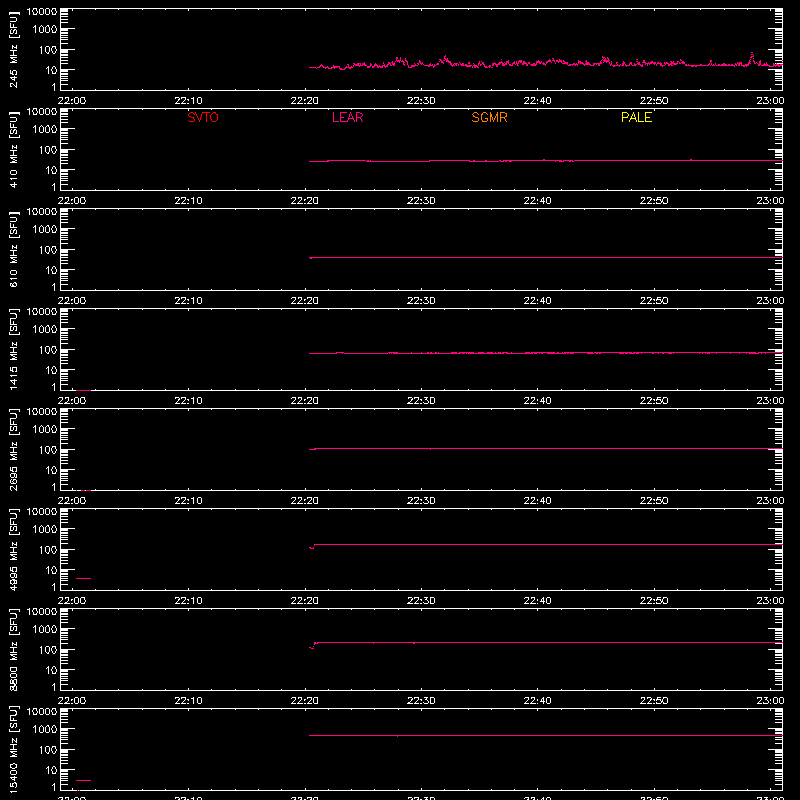Click the short trace segment at 22:00 in 15400 MHz plot
Screen dimensions: 800x800
tap(83, 781)
